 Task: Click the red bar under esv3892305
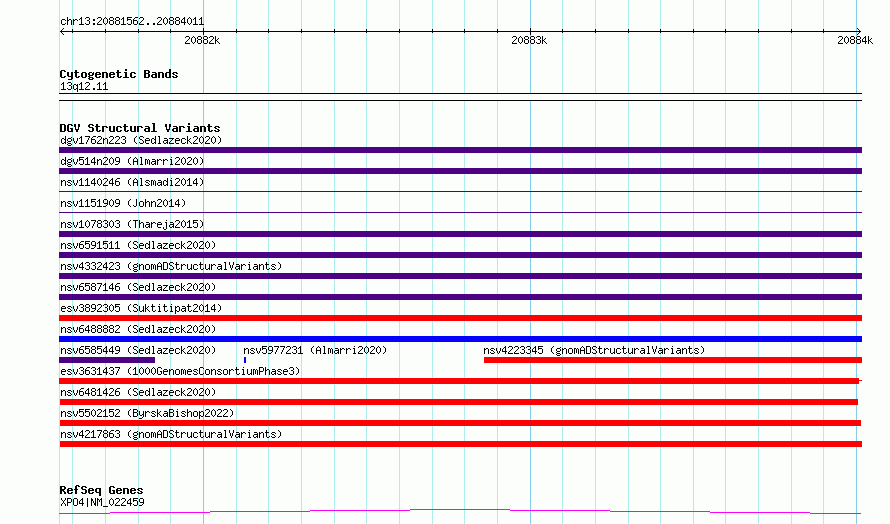(x=460, y=318)
